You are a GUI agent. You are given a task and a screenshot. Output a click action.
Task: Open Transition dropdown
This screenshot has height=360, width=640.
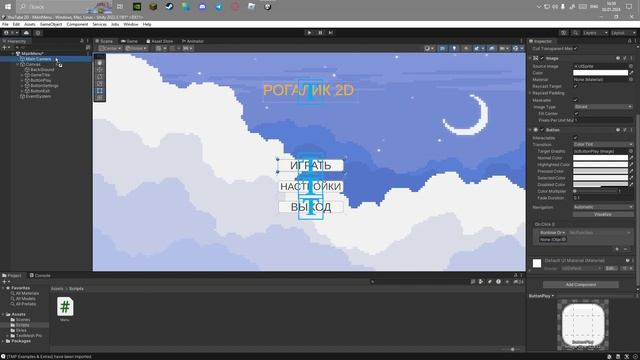coord(603,144)
